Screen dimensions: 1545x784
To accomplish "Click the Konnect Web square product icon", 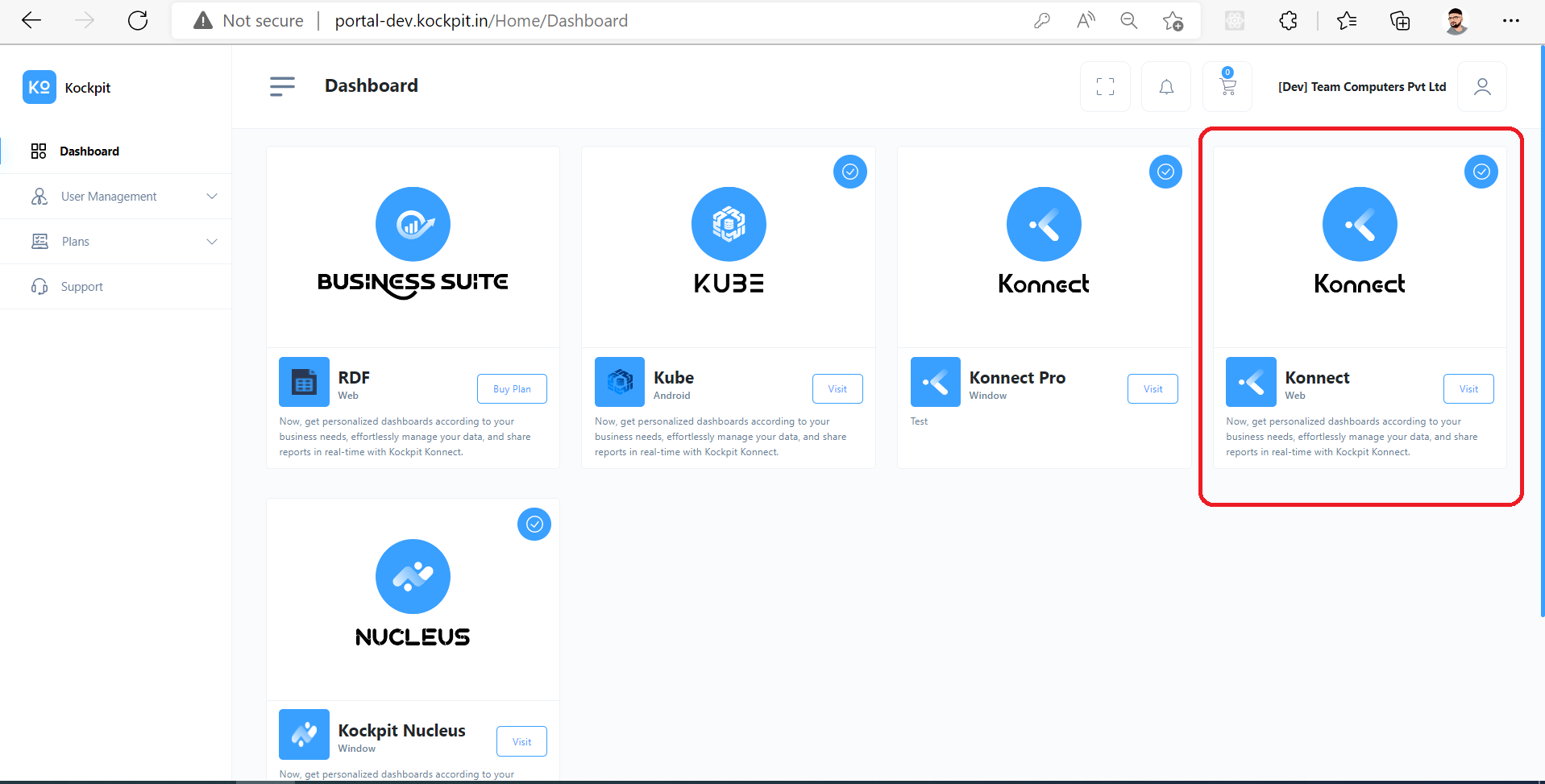I will [x=1251, y=382].
